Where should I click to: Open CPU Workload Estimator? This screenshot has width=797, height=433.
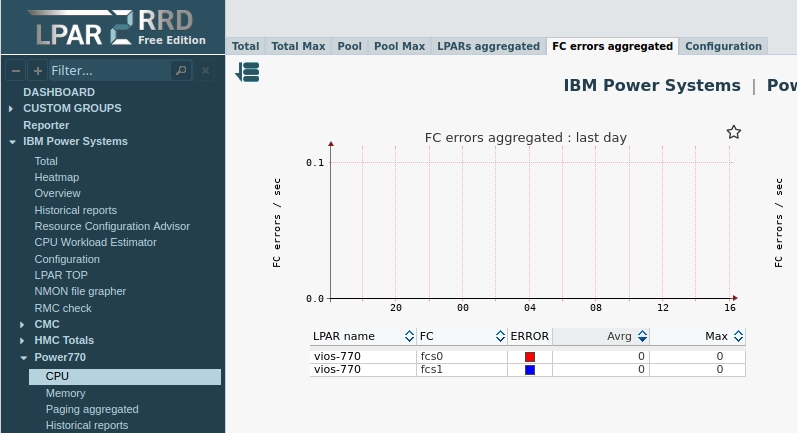[x=96, y=242]
